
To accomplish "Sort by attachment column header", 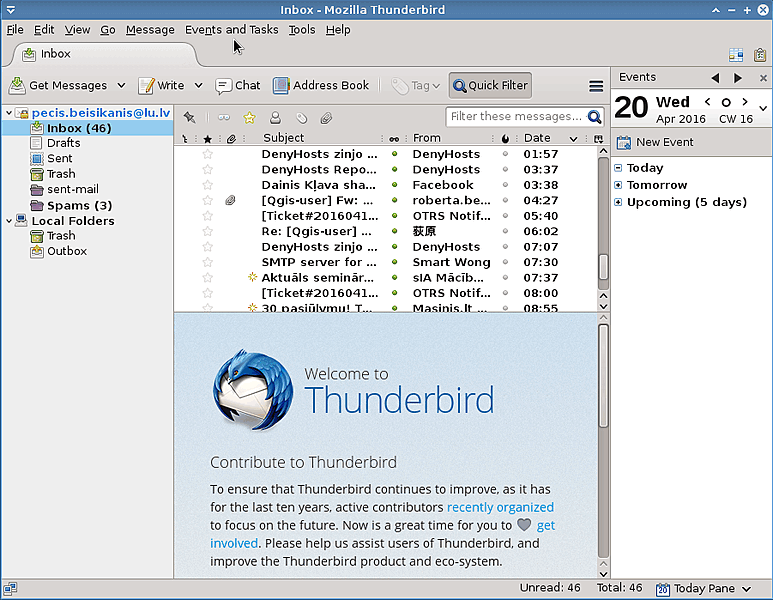I will click(x=231, y=139).
